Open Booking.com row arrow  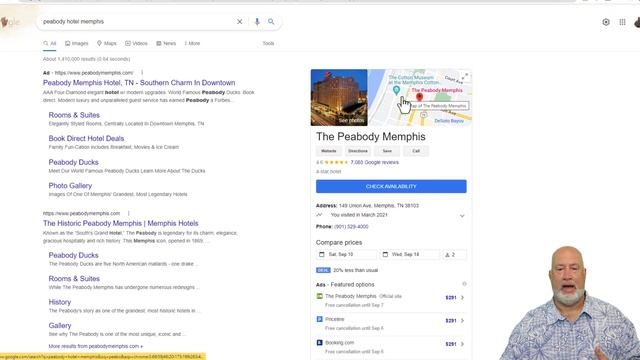pyautogui.click(x=462, y=344)
